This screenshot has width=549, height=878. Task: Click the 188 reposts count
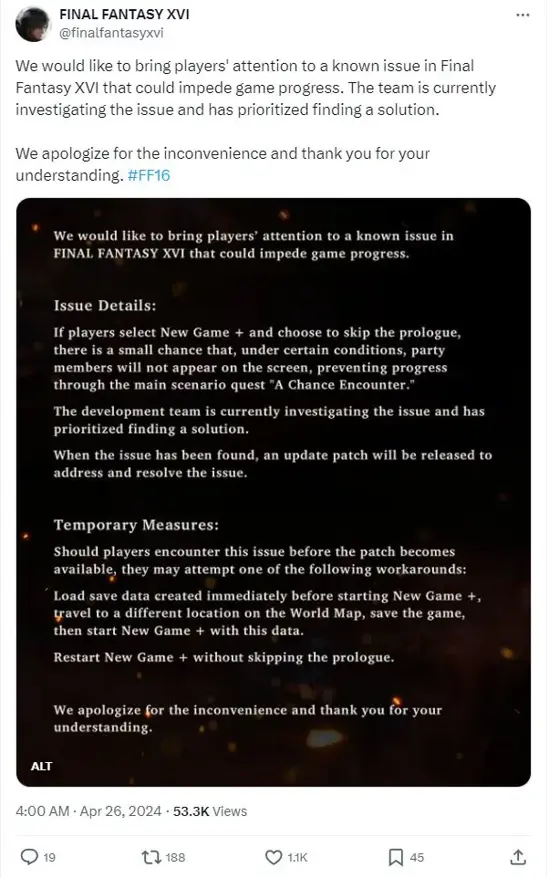coord(175,857)
